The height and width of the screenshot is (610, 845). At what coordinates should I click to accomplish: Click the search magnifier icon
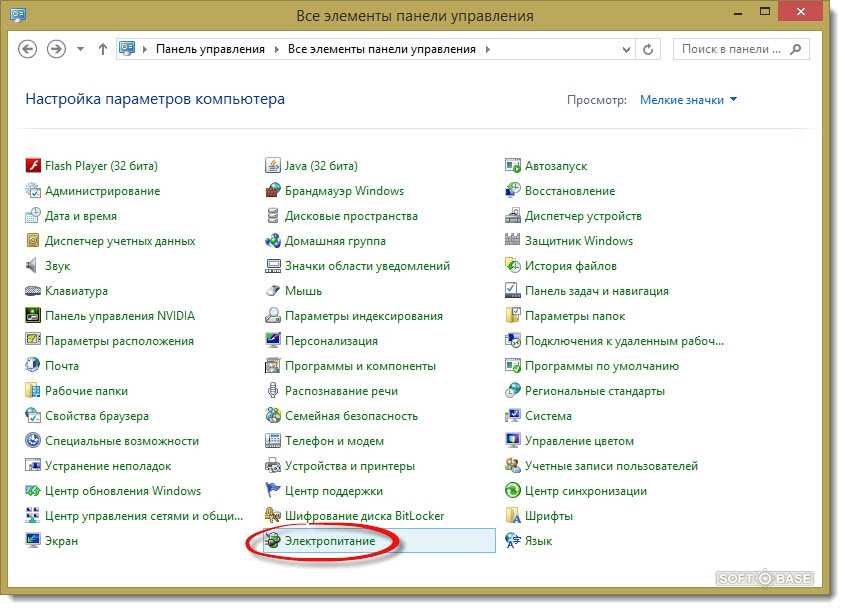795,50
